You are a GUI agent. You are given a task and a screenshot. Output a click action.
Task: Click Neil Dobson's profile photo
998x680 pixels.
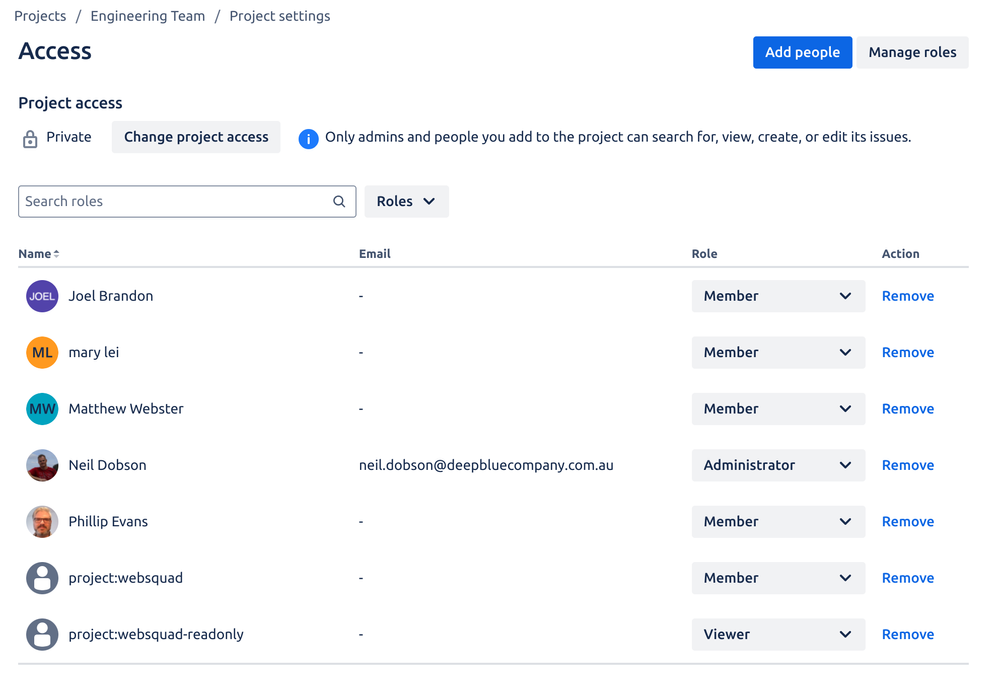click(x=42, y=465)
